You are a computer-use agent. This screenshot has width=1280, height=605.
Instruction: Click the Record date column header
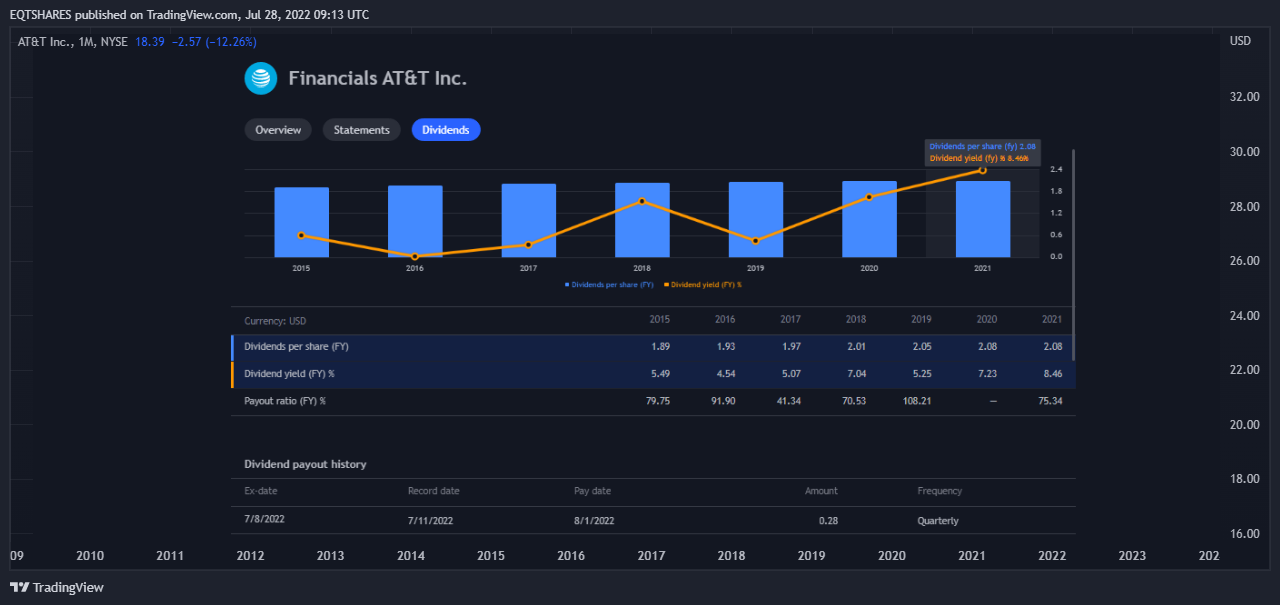pos(434,491)
